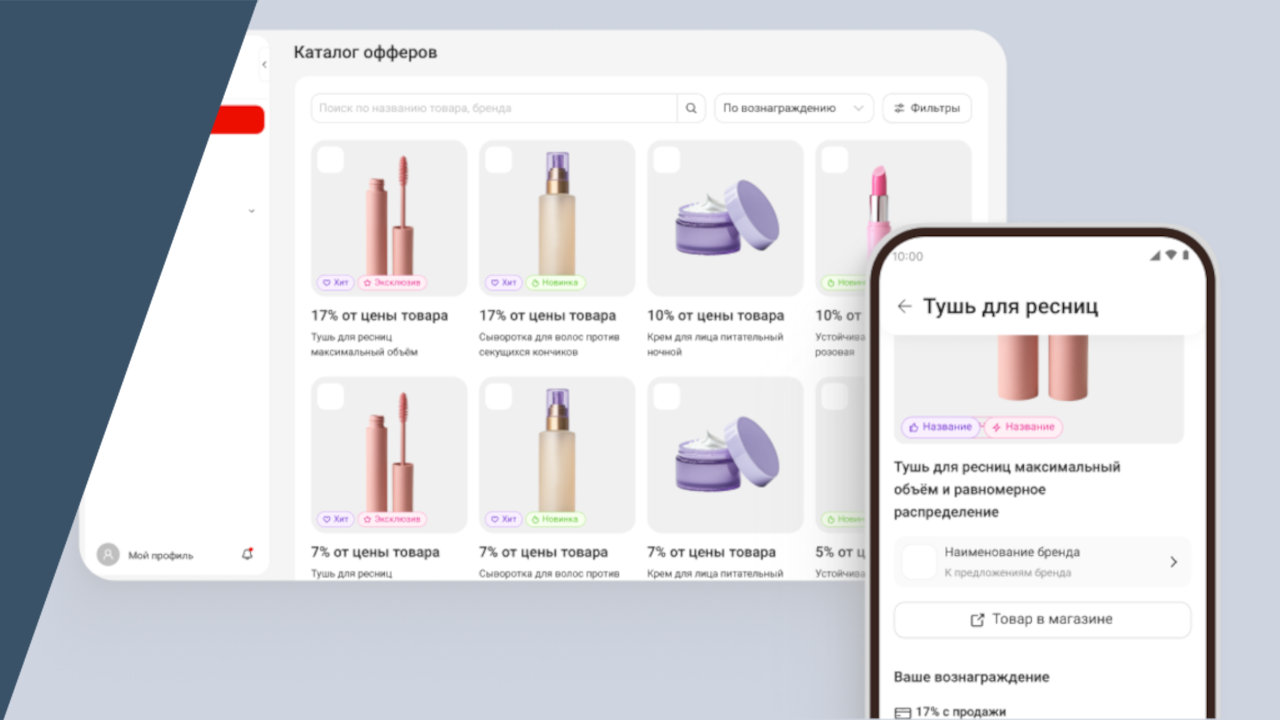Expand the sidebar menu section chevron
Image resolution: width=1280 pixels, height=720 pixels.
(x=251, y=211)
